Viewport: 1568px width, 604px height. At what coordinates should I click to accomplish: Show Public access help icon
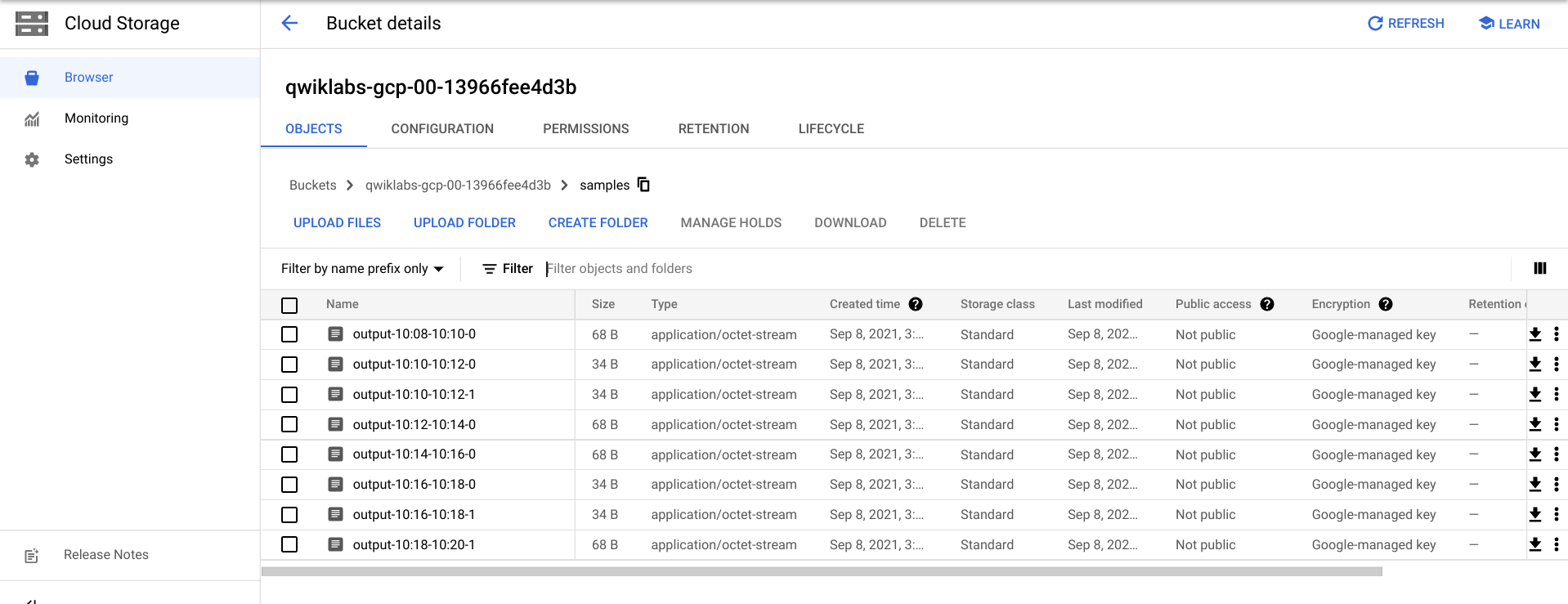click(x=1267, y=304)
